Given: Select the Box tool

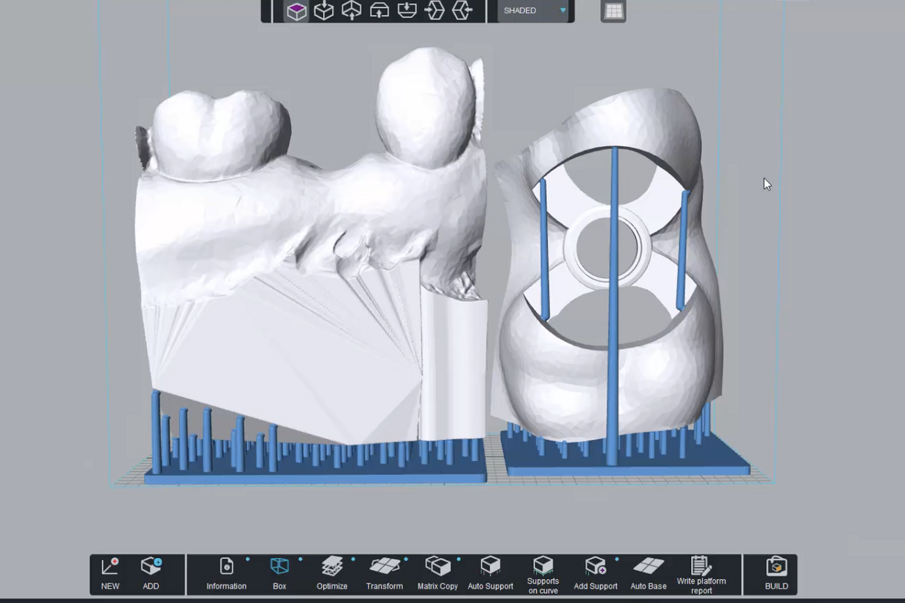Looking at the screenshot, I should coord(279,573).
